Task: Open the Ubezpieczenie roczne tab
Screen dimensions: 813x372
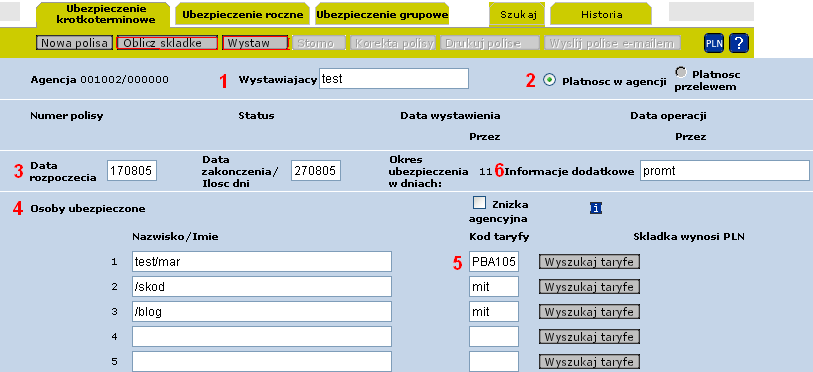Action: click(x=242, y=15)
